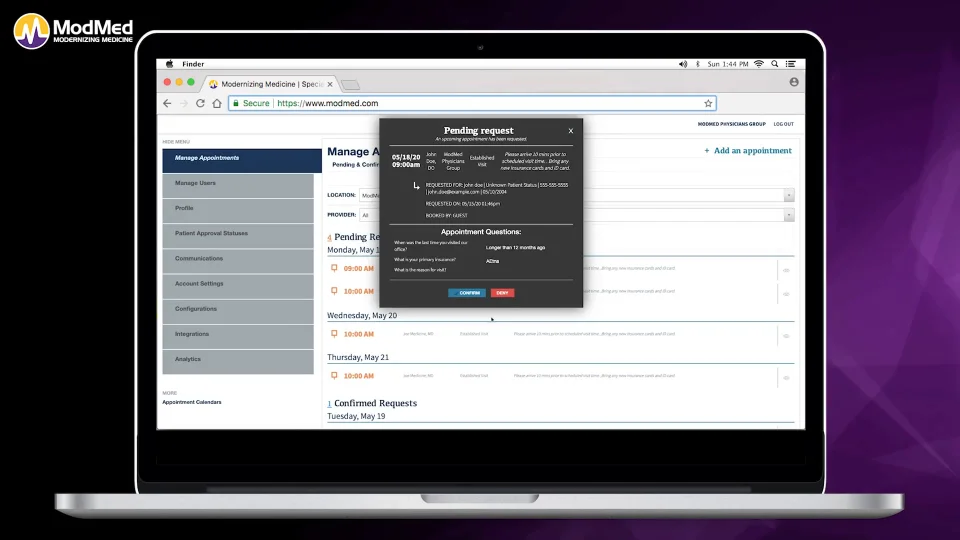Click the Confirm button in Pending request

467,293
